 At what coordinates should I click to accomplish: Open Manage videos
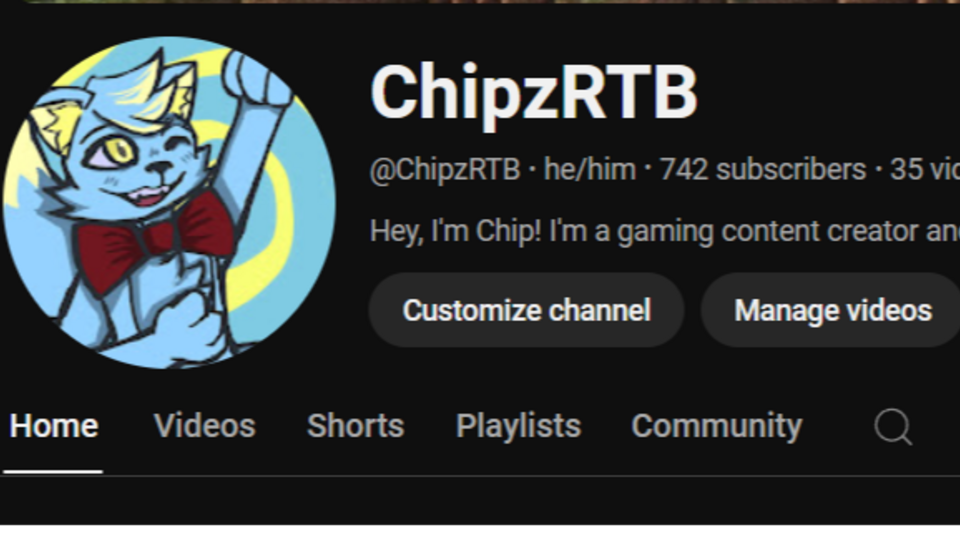tap(831, 310)
